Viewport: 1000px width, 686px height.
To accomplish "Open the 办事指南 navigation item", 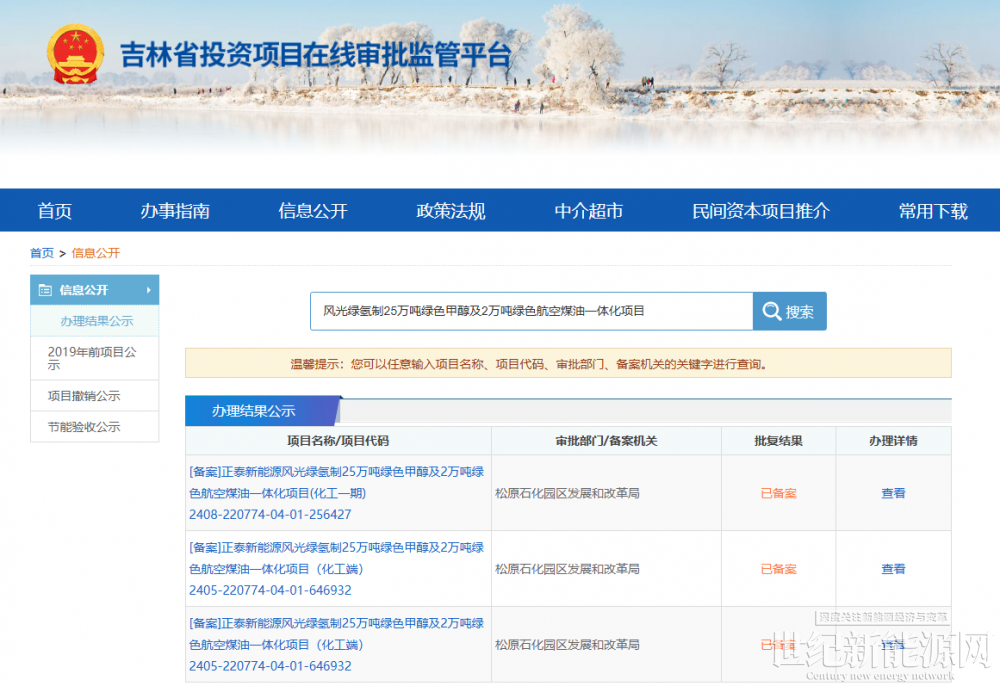I will point(175,211).
